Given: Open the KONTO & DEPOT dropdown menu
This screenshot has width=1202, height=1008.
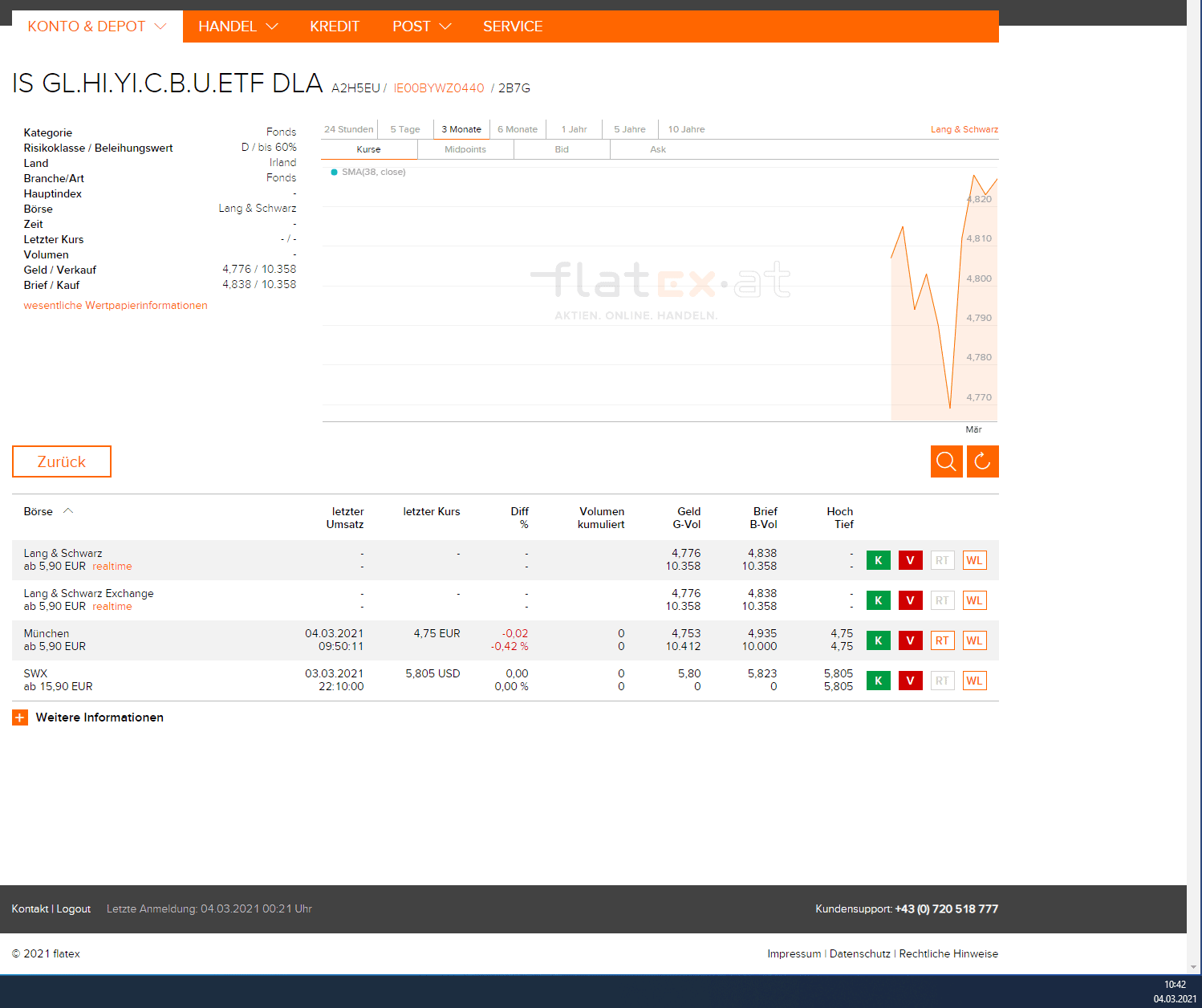Looking at the screenshot, I should [97, 26].
